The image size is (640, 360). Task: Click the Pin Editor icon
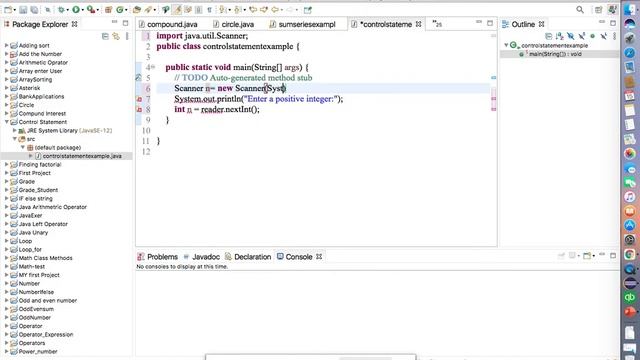308,10
